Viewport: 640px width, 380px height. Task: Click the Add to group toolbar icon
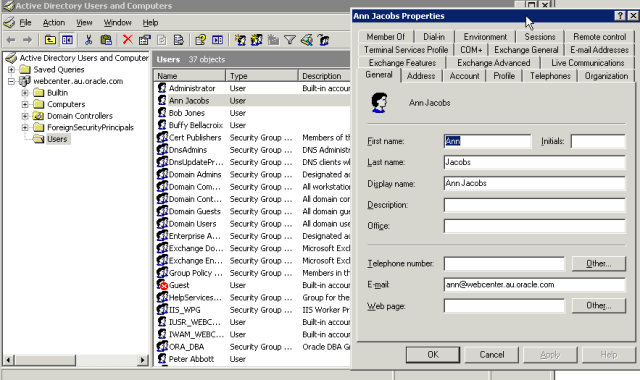(324, 40)
